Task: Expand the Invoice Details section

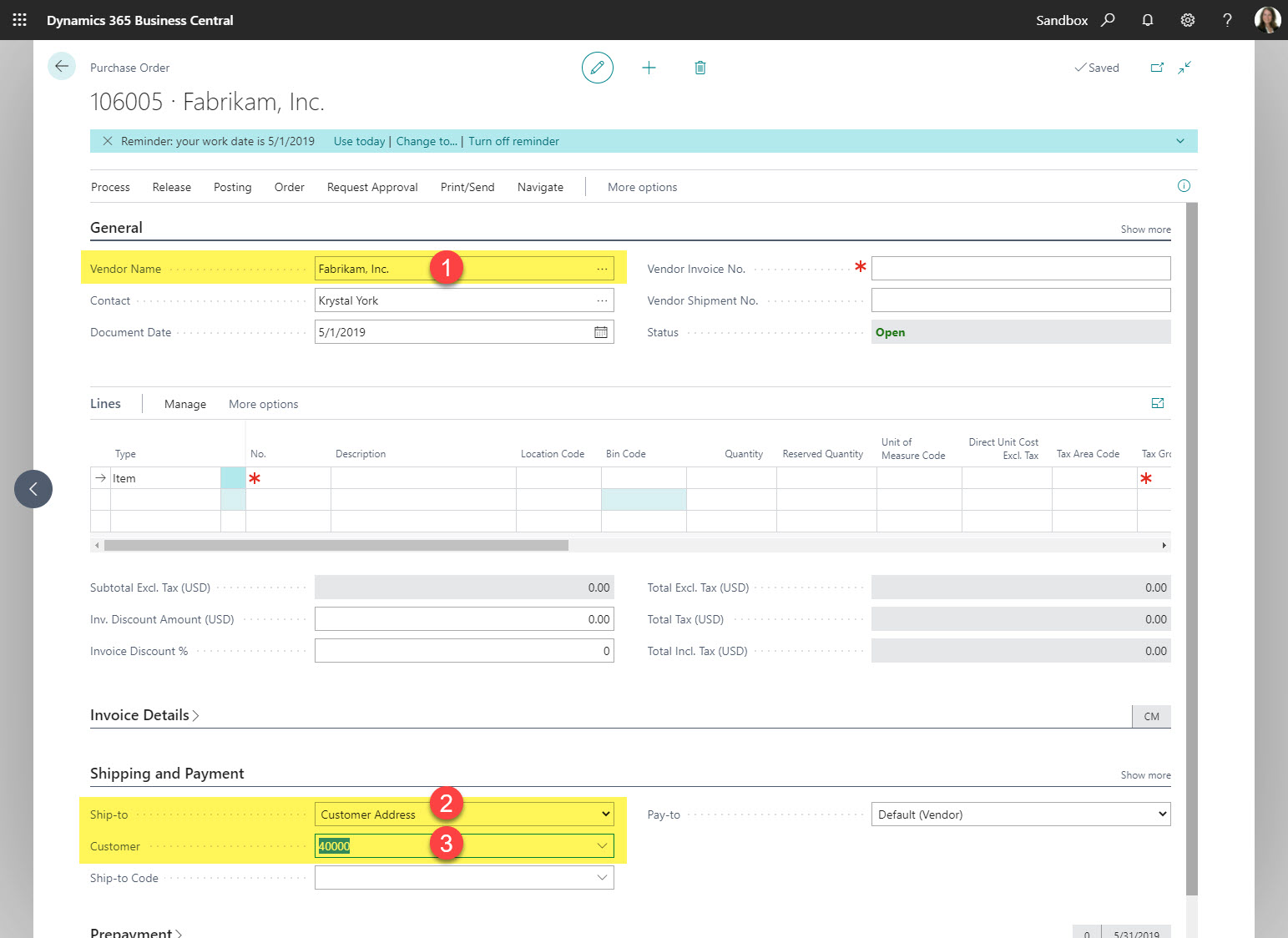Action: coord(144,715)
